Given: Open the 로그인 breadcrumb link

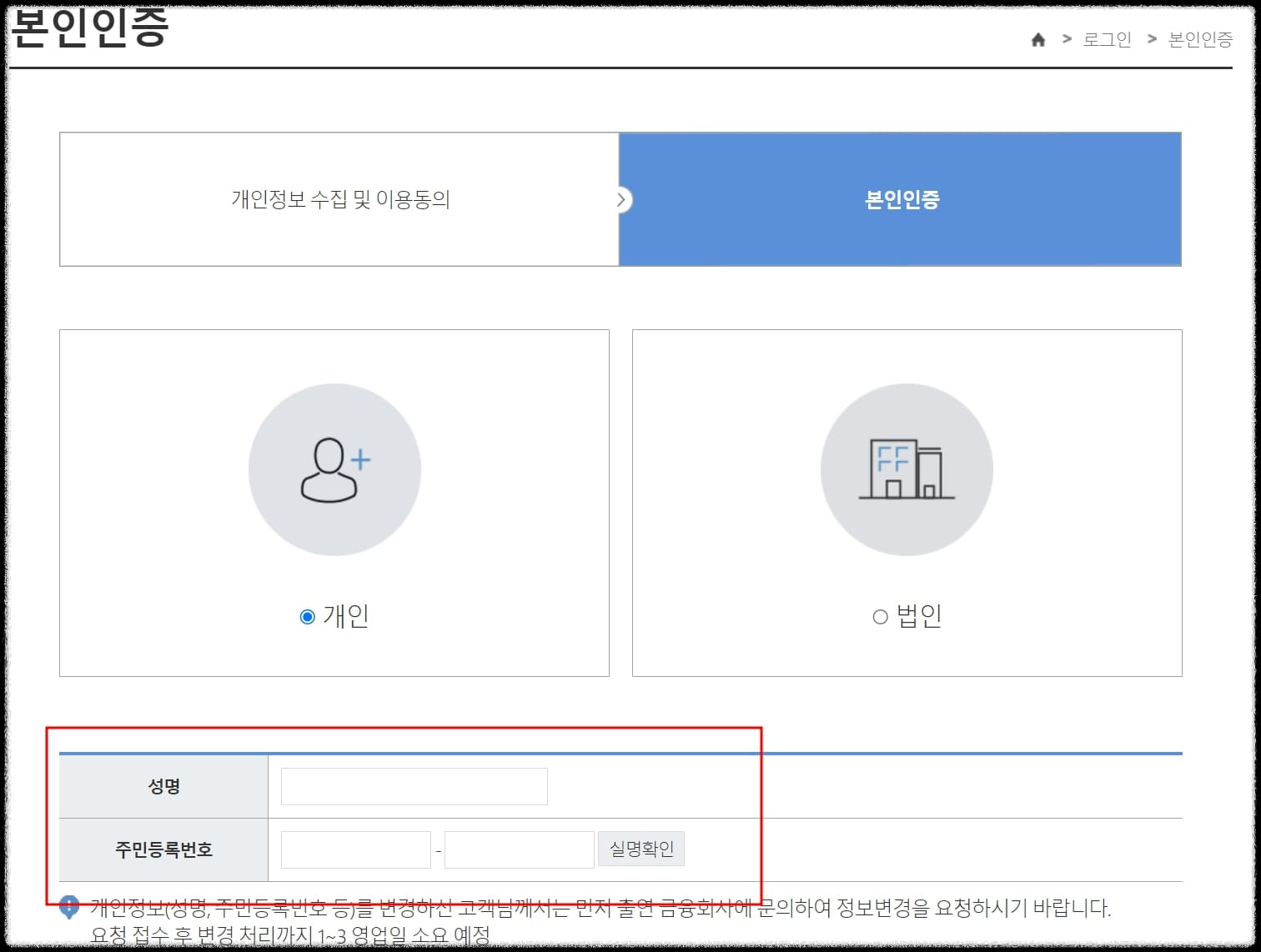Looking at the screenshot, I should pyautogui.click(x=1106, y=39).
